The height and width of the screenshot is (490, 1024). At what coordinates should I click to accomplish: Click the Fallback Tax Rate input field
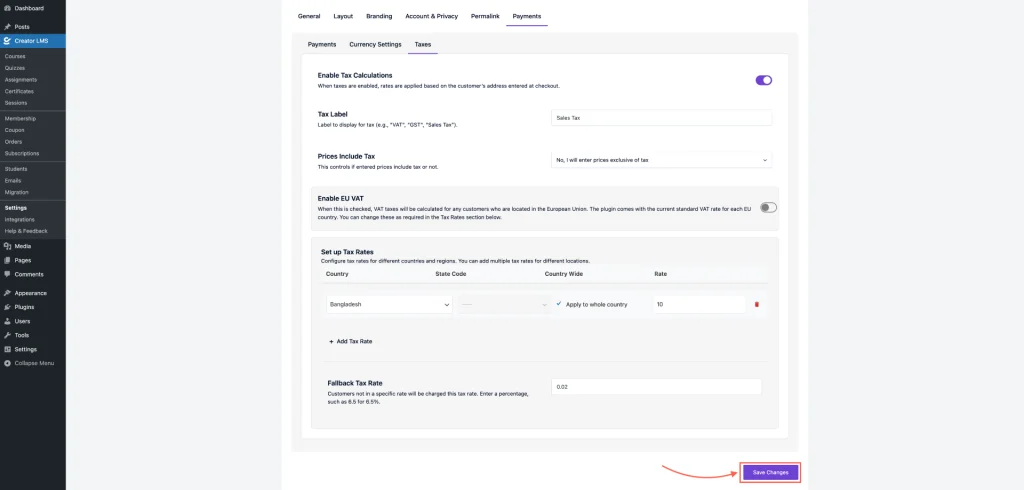656,386
